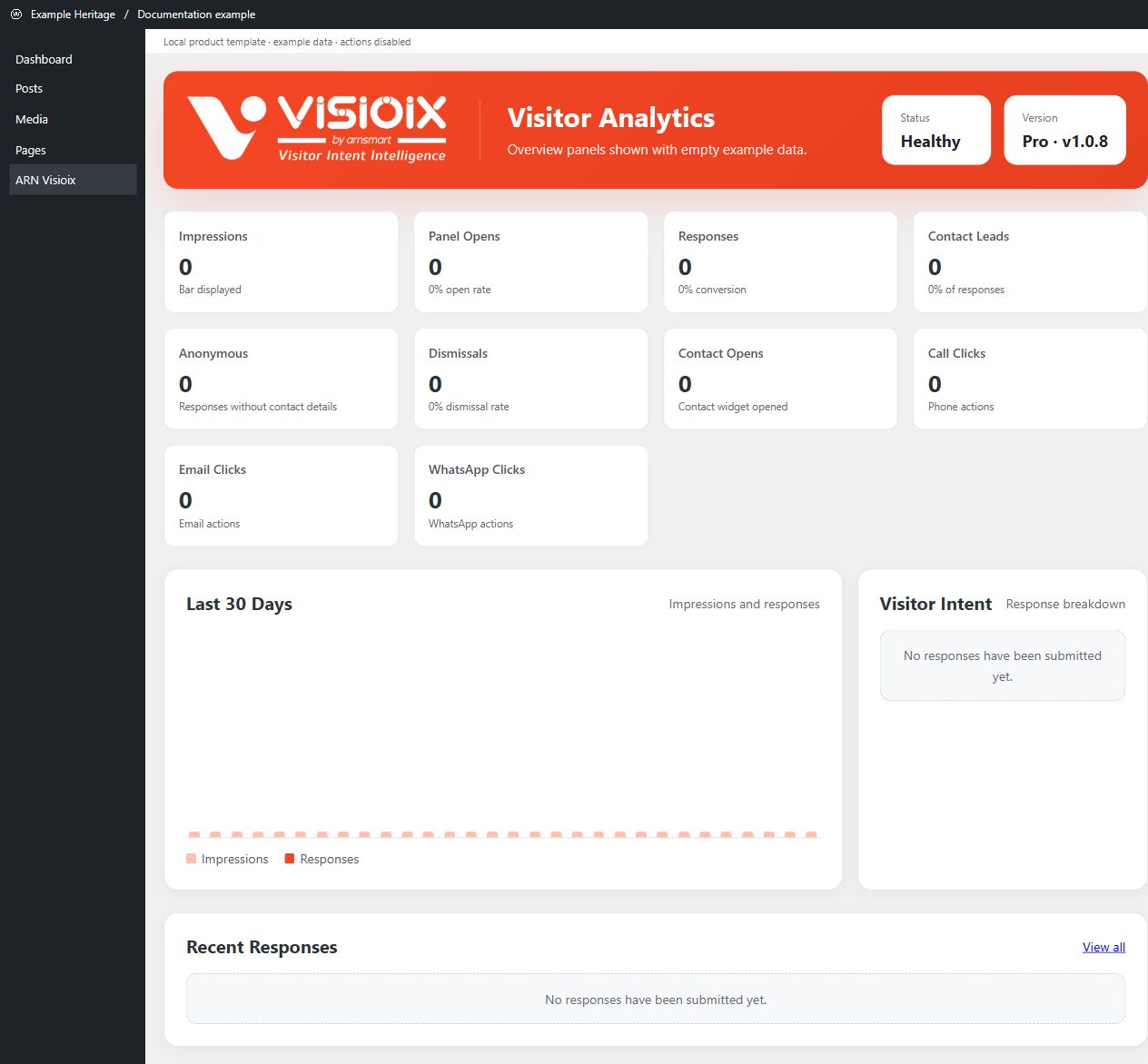
Task: Click the Dismissals card title
Action: (x=458, y=353)
